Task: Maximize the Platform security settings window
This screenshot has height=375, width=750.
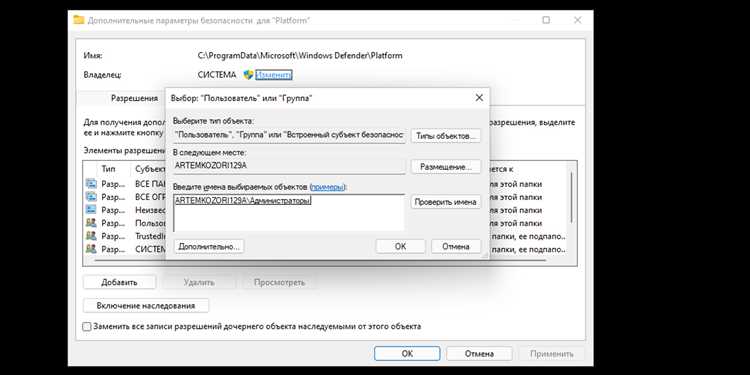Action: click(546, 20)
